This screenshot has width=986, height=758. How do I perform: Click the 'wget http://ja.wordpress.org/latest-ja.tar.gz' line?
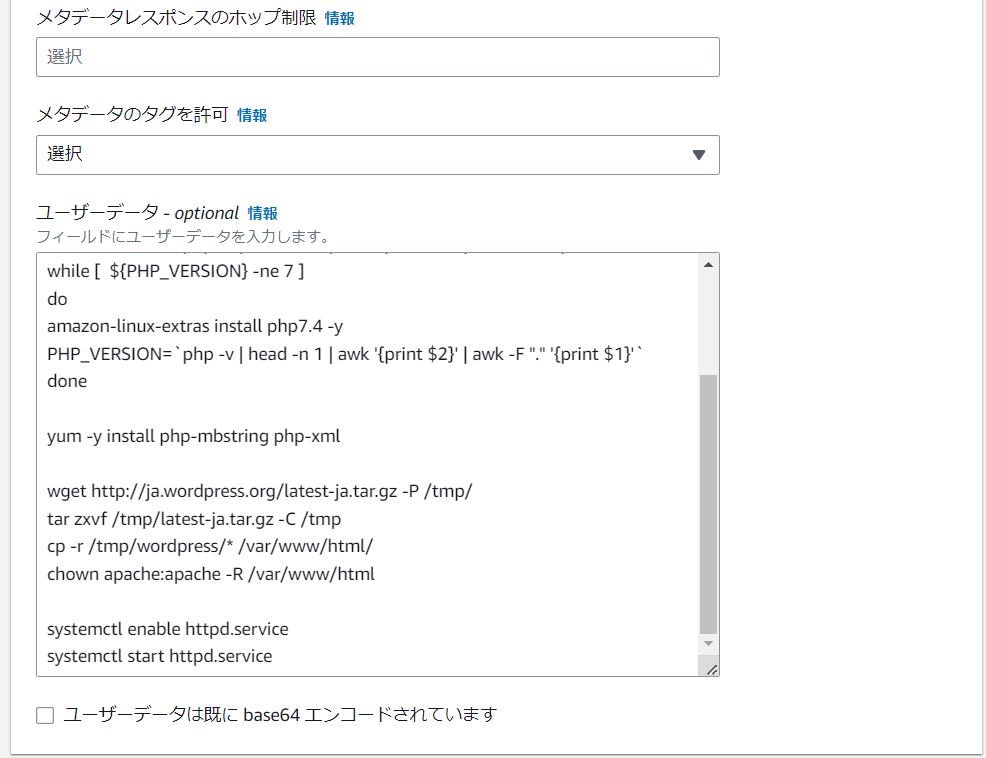(260, 491)
